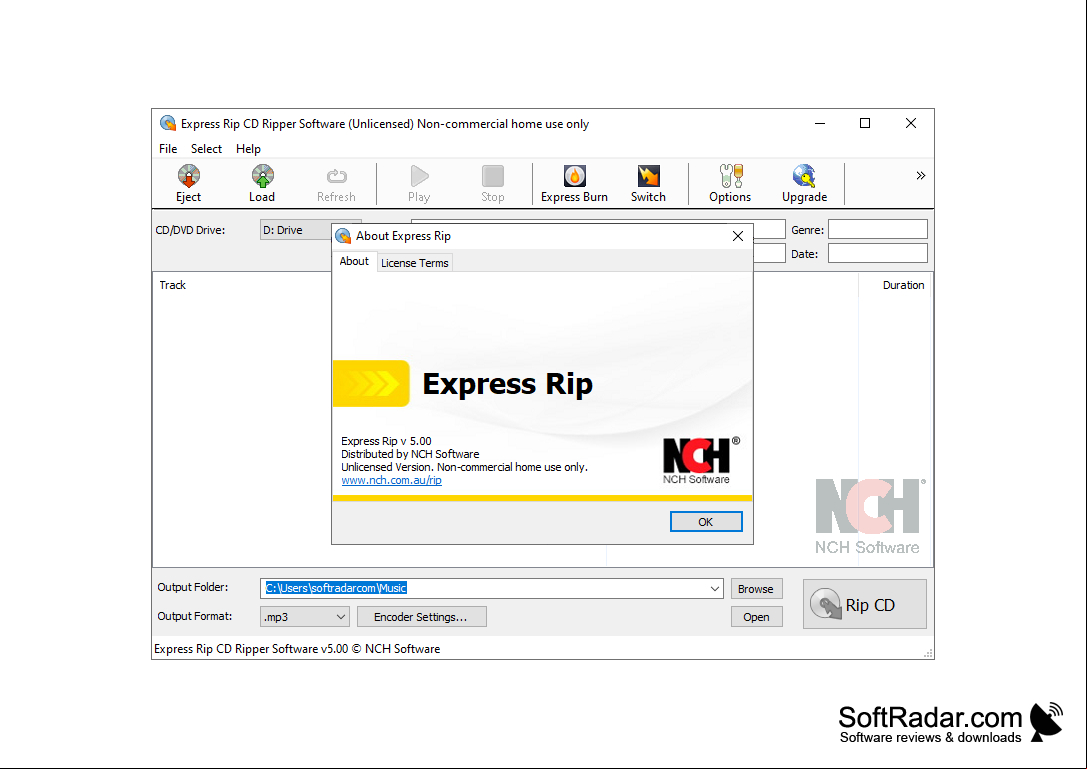This screenshot has height=769, width=1087.
Task: Open the Help menu
Action: (248, 148)
